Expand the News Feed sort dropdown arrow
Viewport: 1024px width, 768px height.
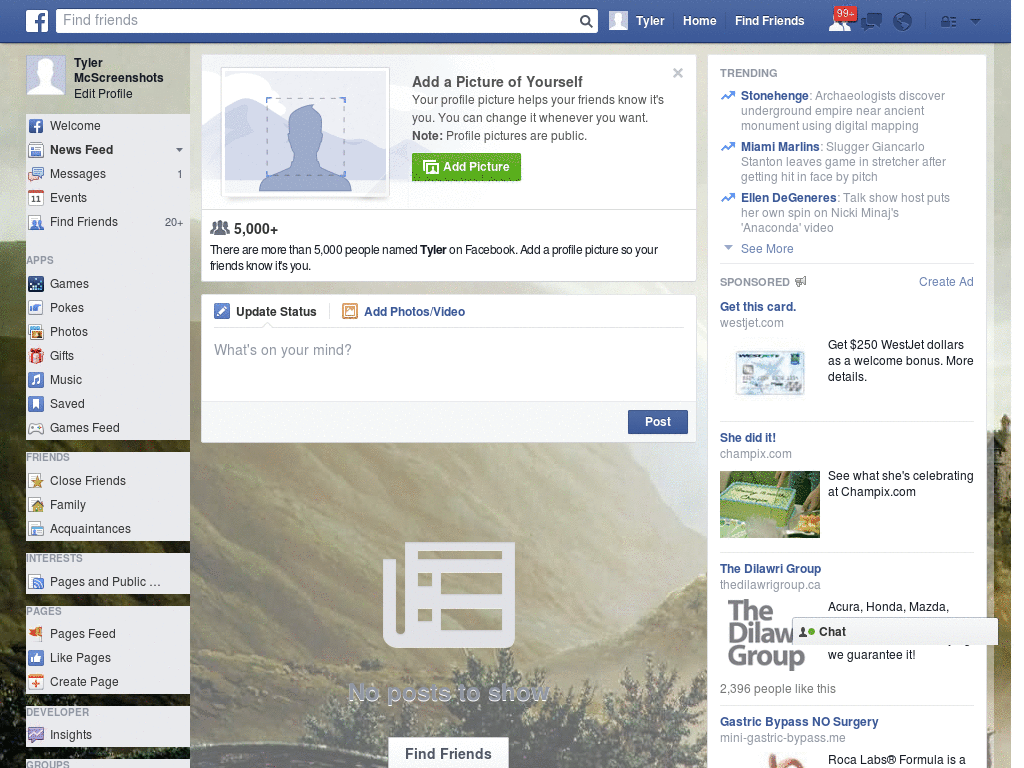tap(179, 150)
